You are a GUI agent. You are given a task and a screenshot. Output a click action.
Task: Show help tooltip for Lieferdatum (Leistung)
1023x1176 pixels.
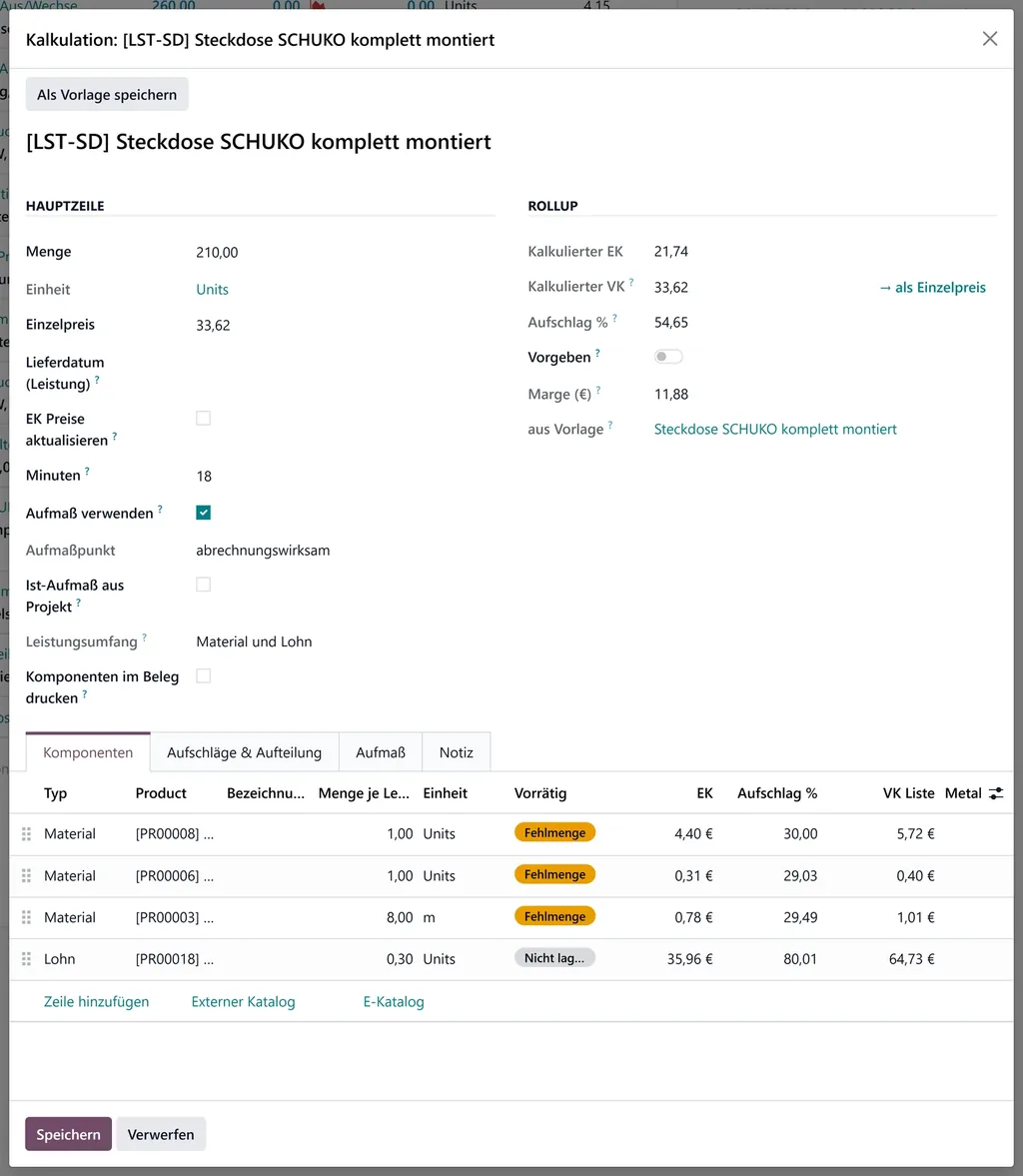[x=97, y=381]
